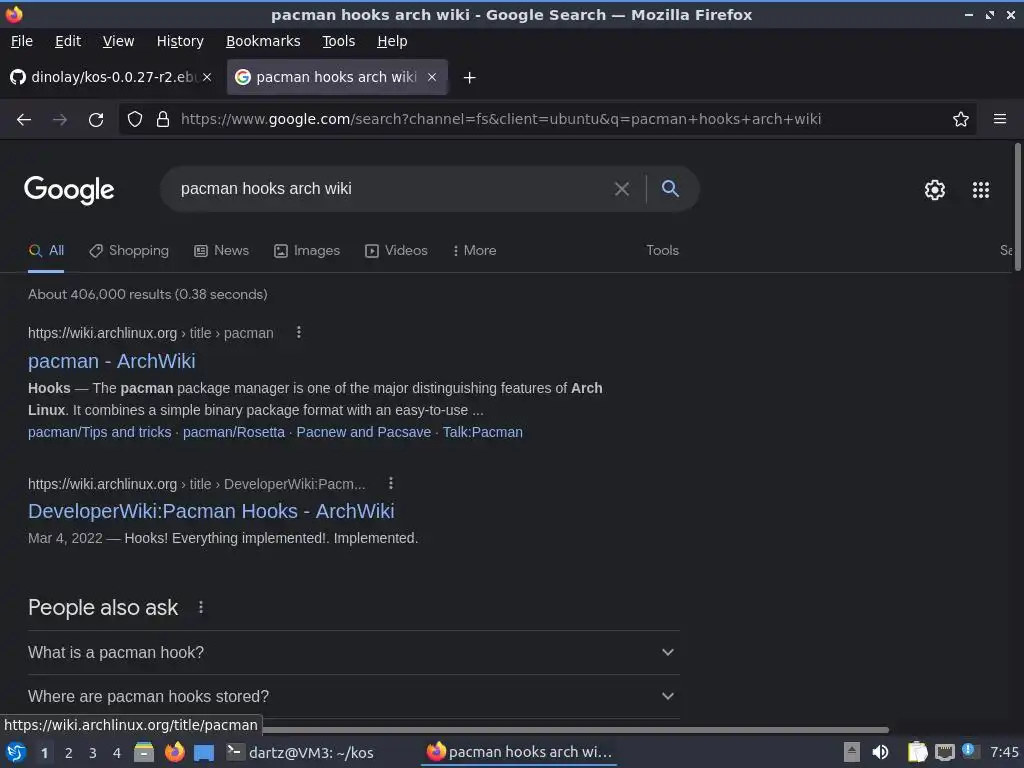1024x768 pixels.
Task: Show site security padlock info
Action: pyautogui.click(x=163, y=120)
